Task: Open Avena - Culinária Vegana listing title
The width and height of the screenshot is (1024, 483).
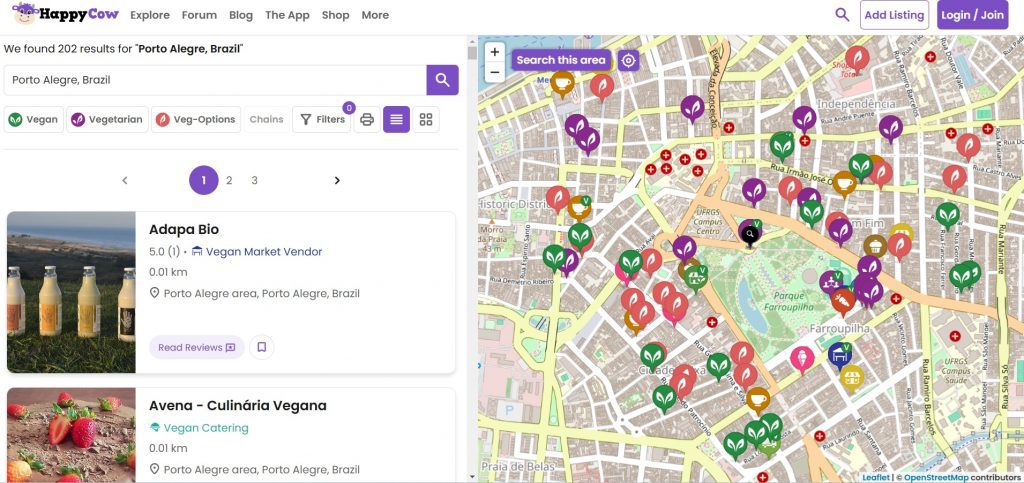Action: point(238,405)
